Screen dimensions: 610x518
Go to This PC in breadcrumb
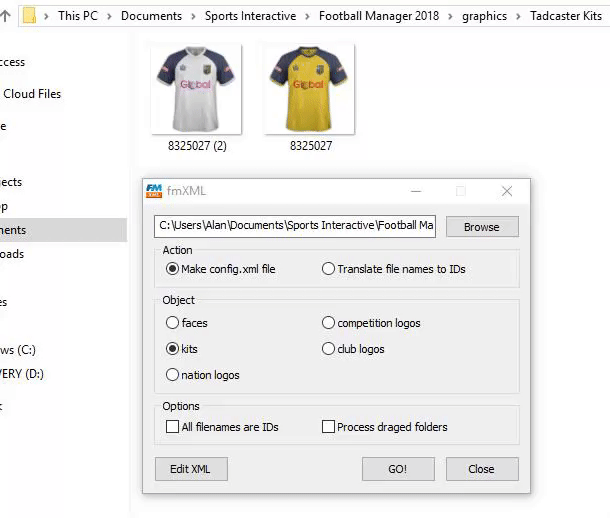click(x=78, y=16)
